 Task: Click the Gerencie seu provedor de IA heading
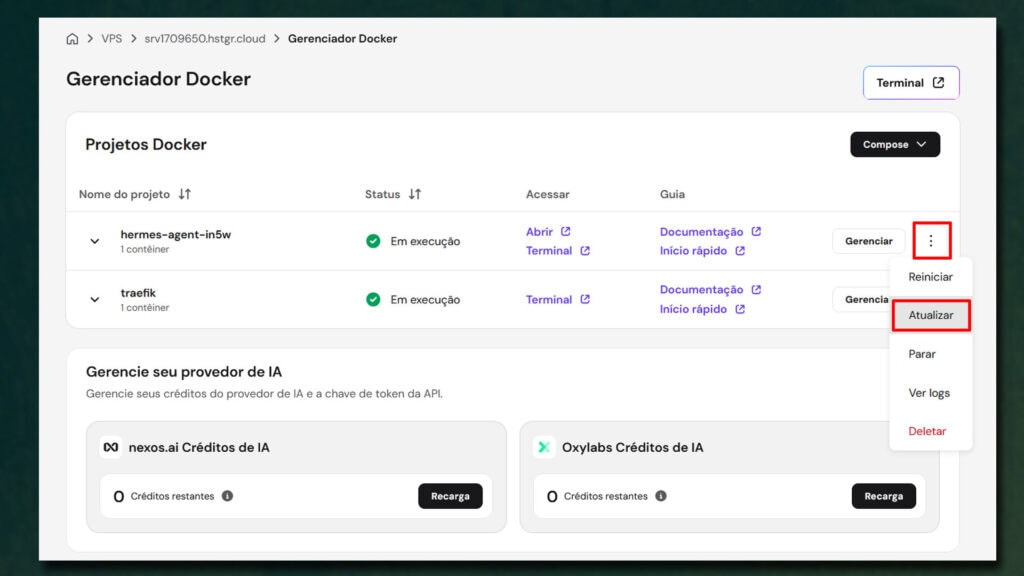[x=184, y=372]
